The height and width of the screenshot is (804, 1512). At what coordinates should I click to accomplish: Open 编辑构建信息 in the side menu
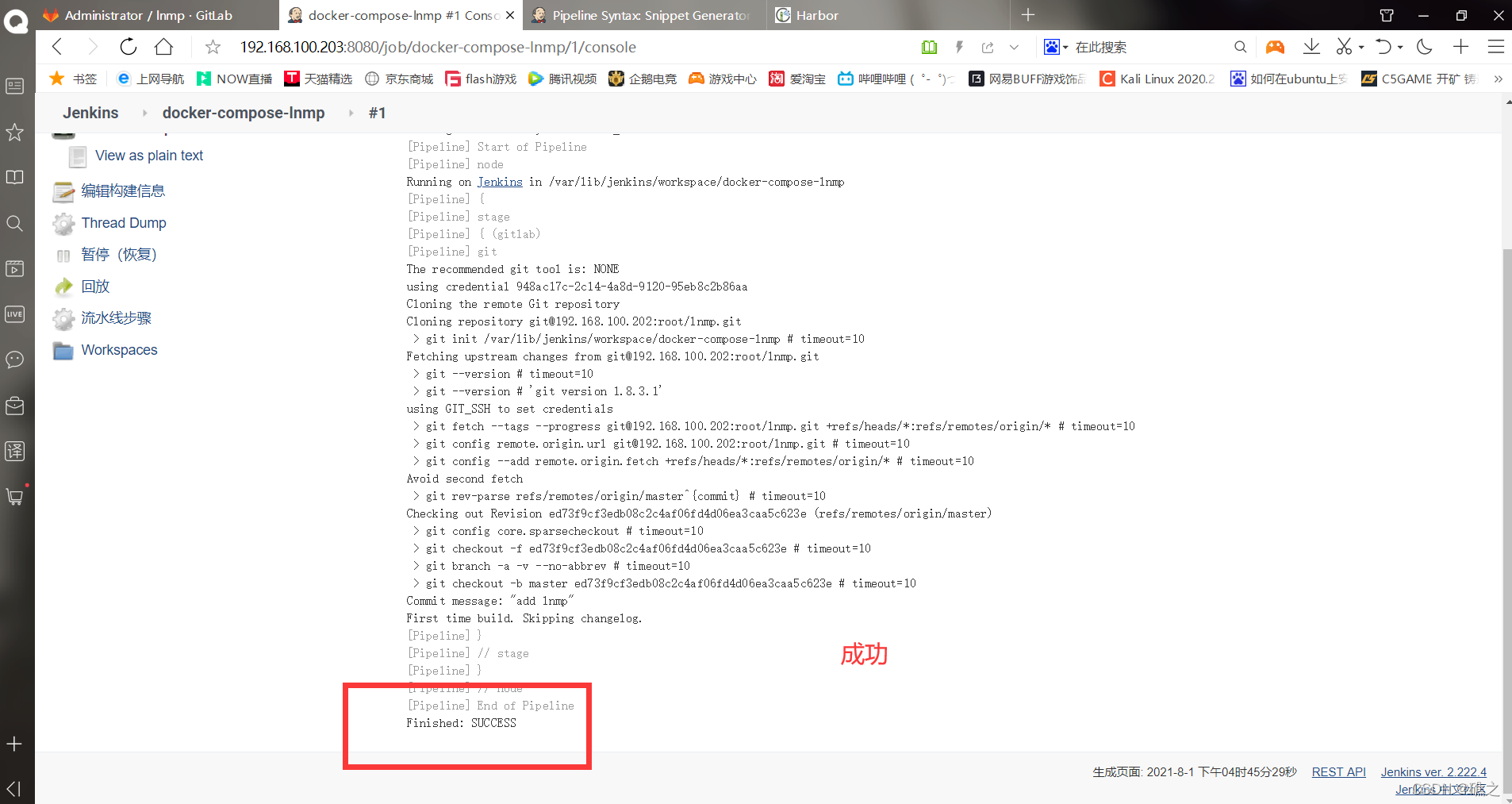coord(123,190)
